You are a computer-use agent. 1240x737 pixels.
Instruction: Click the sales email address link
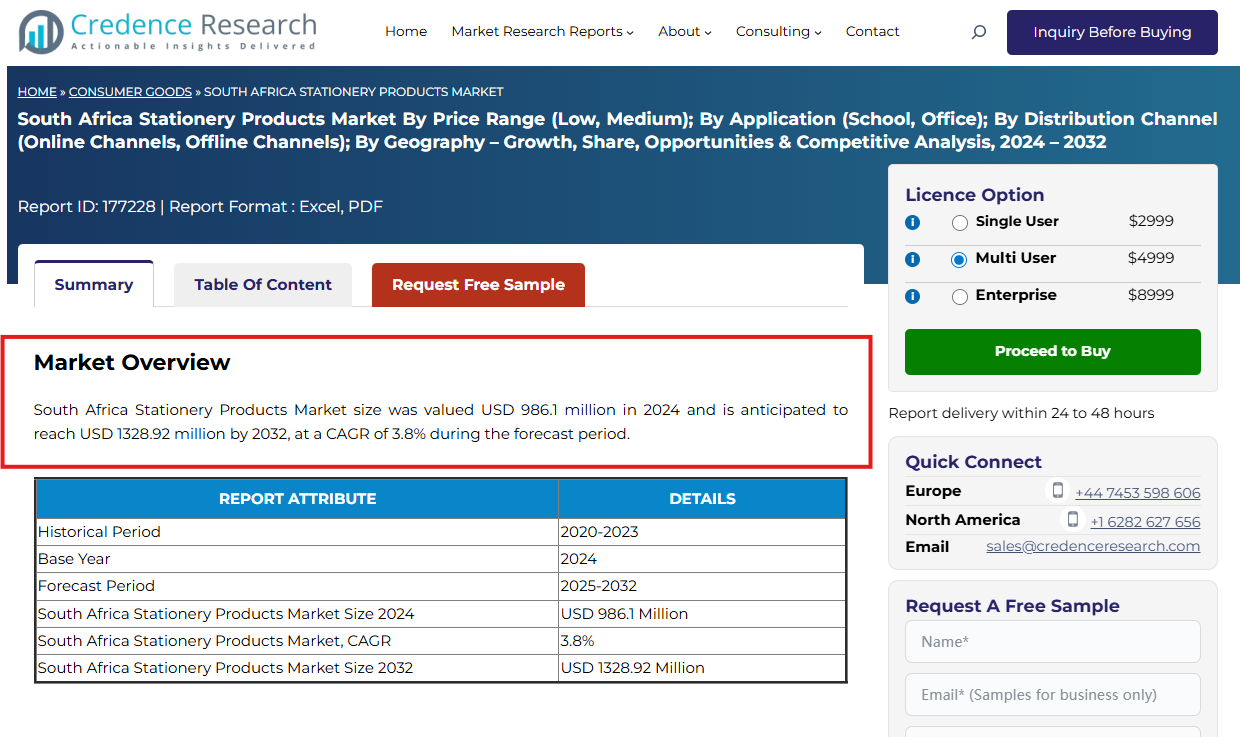[1092, 547]
